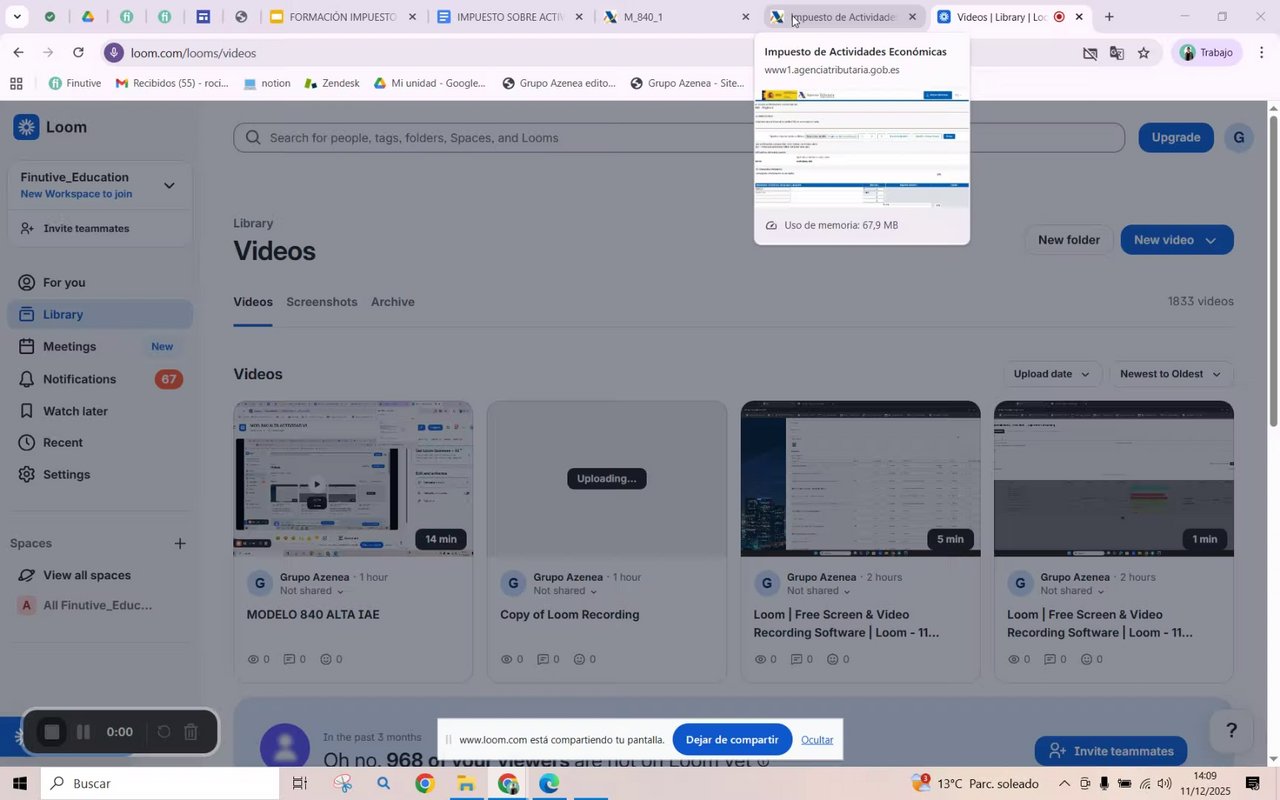Open File Explorer from the taskbar
Screen dimensions: 1280x800
466,784
